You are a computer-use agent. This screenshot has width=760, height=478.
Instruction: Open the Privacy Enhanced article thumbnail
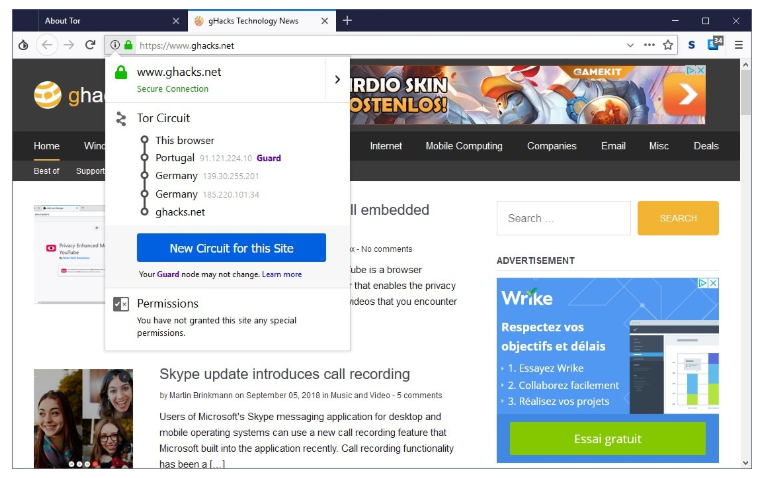pos(69,255)
